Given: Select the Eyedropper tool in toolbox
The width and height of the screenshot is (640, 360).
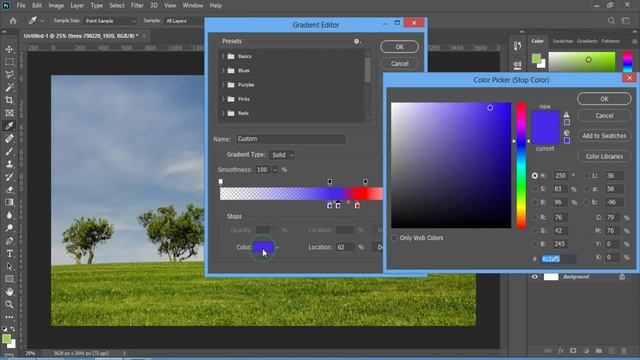Looking at the screenshot, I should [x=9, y=126].
